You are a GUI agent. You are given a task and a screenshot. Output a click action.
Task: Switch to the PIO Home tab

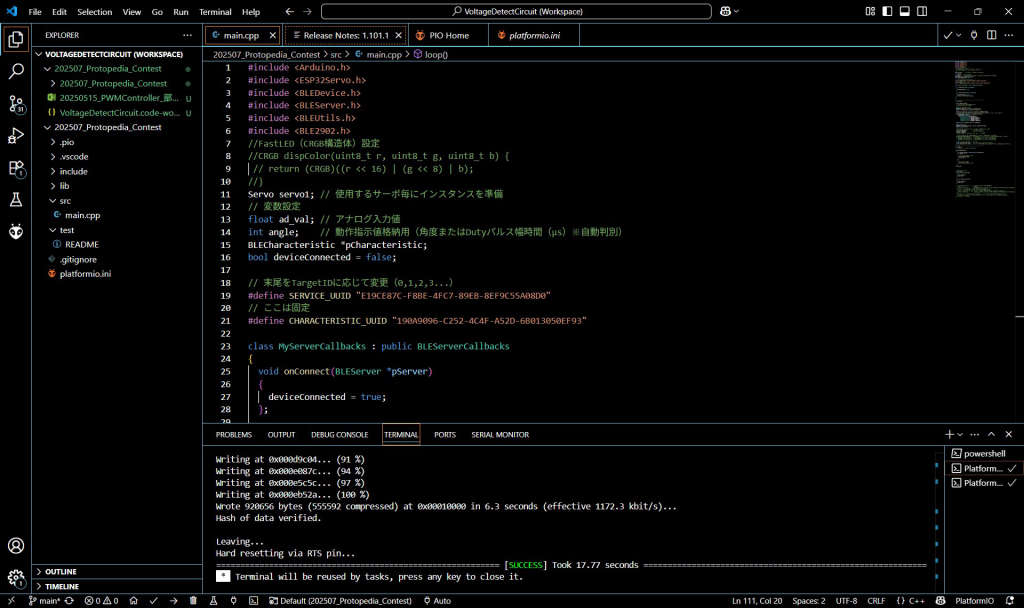point(449,35)
